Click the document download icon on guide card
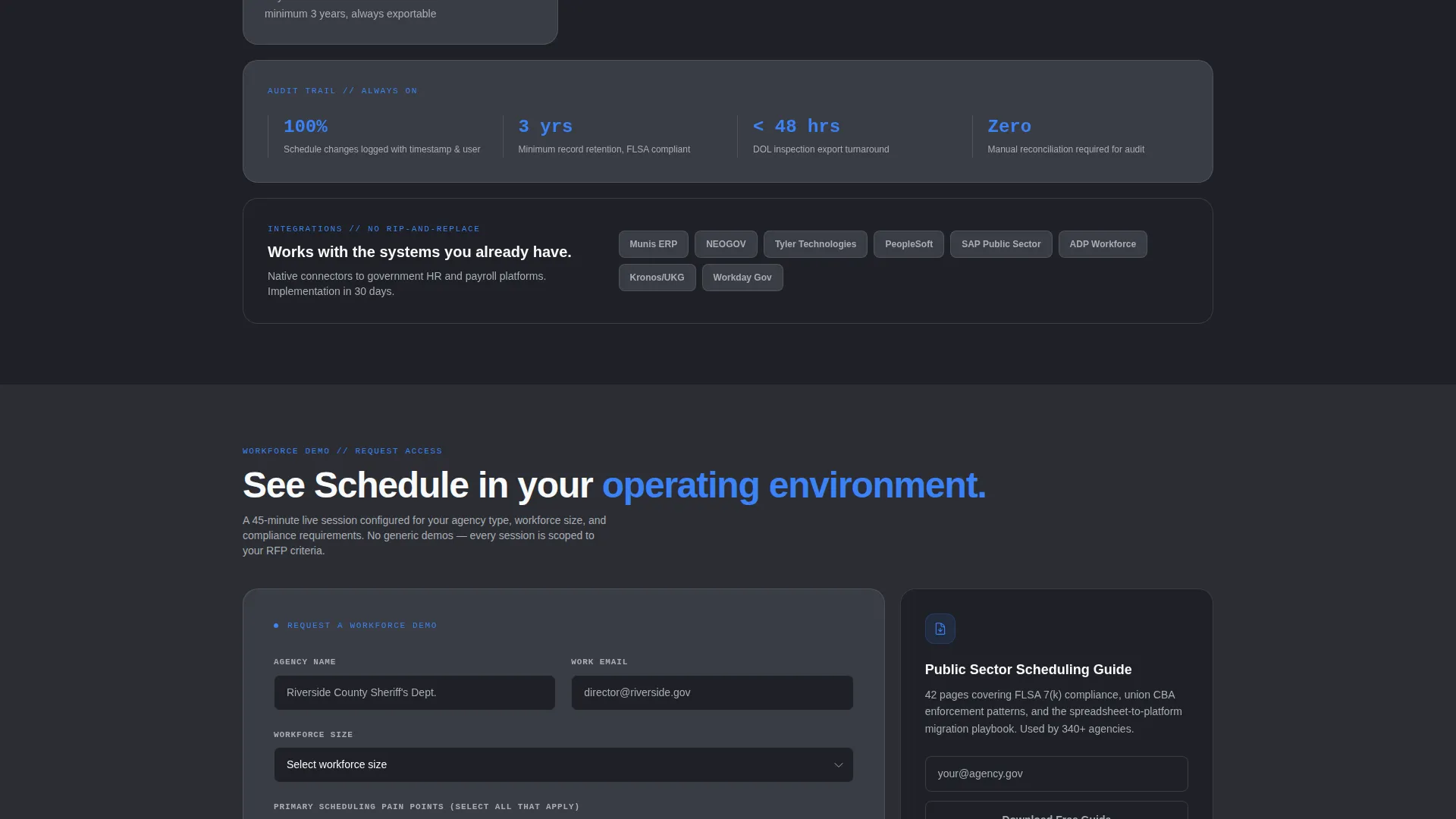 pos(940,629)
